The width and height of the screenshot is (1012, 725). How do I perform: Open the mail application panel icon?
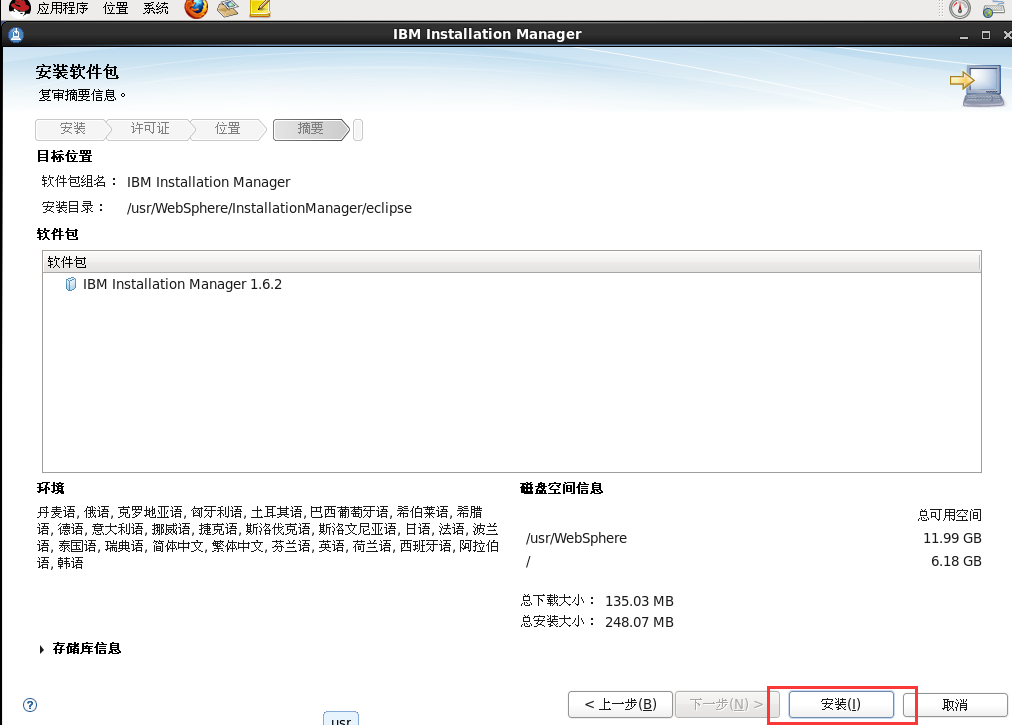coord(228,8)
